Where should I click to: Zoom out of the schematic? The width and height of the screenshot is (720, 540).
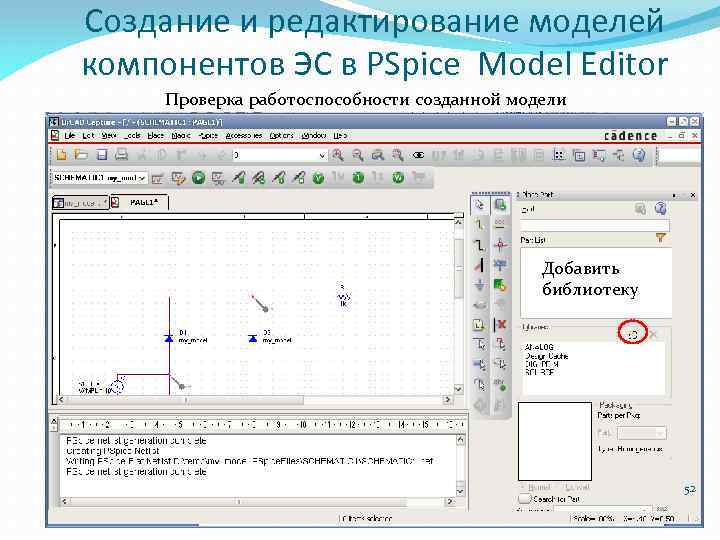pos(358,155)
